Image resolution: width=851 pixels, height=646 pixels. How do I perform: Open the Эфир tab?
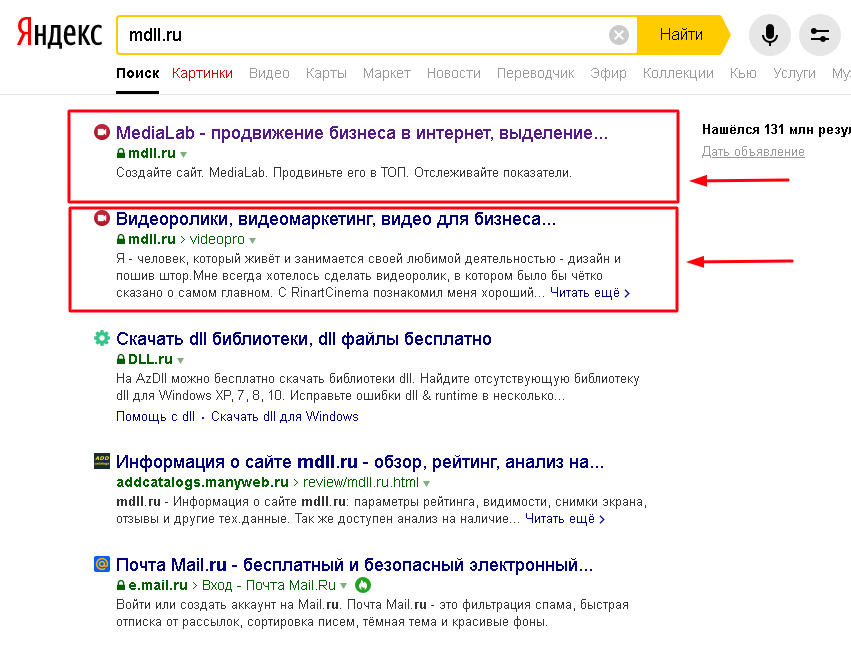pyautogui.click(x=608, y=73)
